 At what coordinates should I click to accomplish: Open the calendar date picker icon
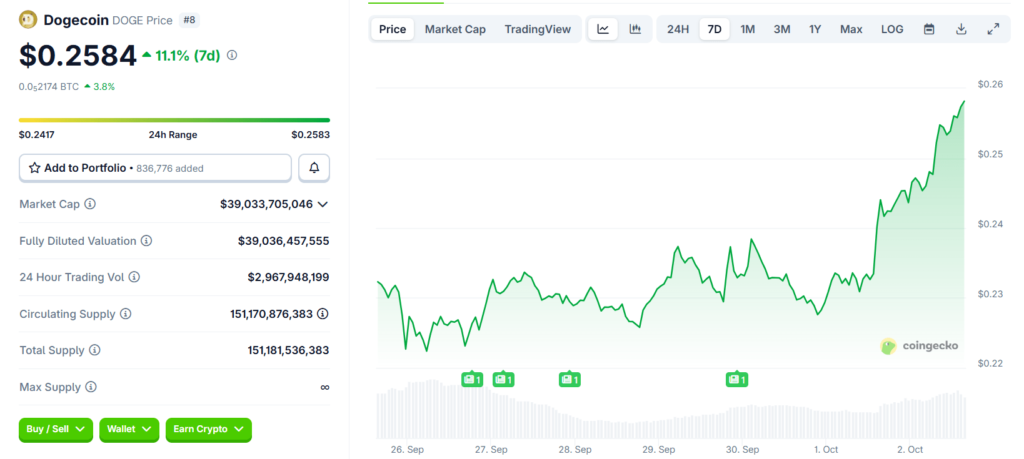(929, 29)
